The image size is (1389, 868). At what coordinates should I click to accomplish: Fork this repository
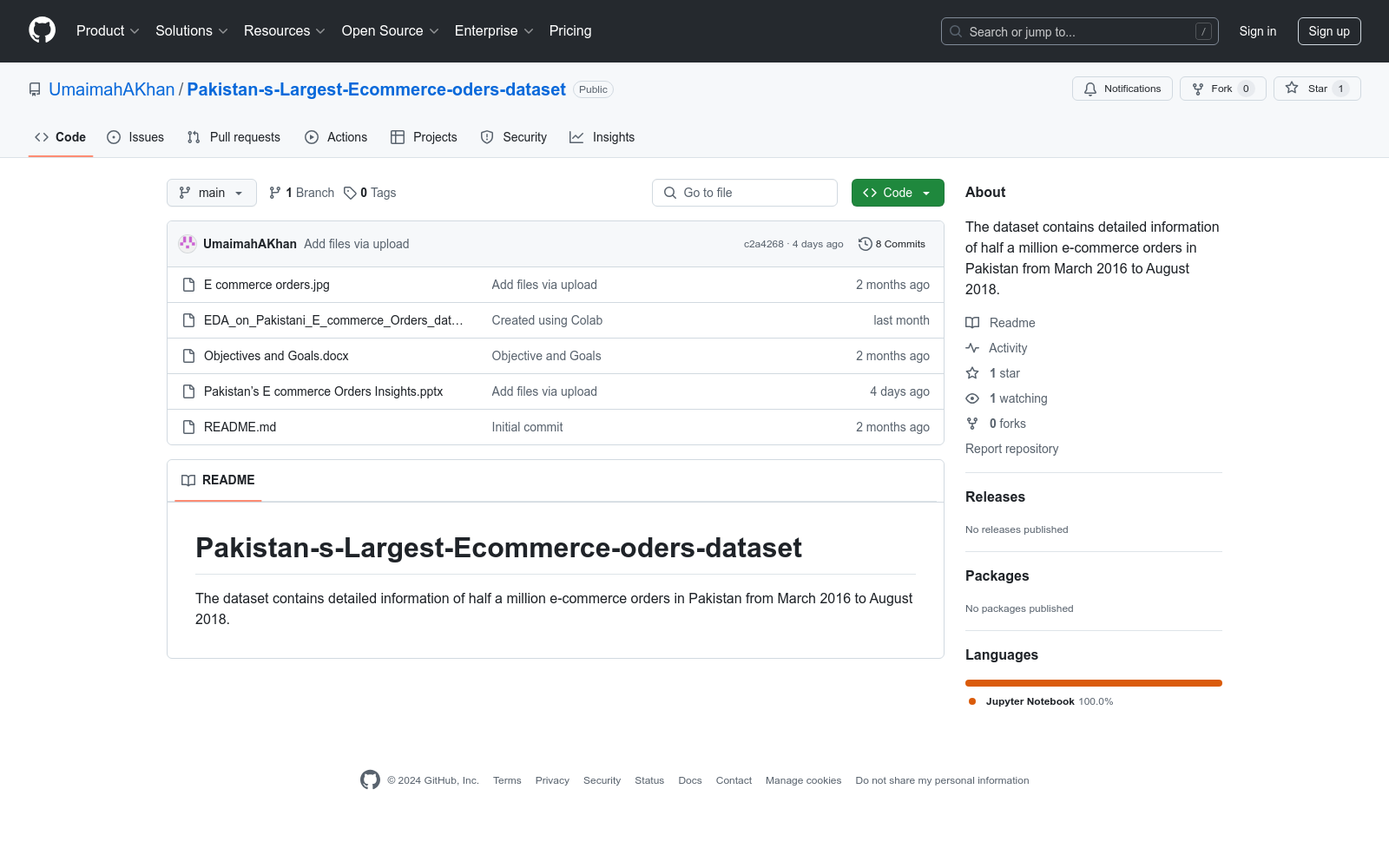pyautogui.click(x=1223, y=89)
